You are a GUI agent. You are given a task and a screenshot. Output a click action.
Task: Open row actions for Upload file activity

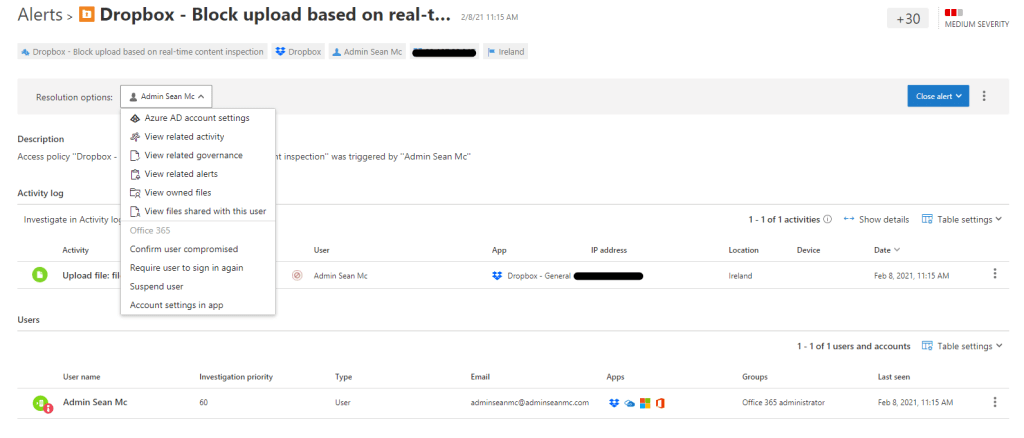(x=994, y=274)
